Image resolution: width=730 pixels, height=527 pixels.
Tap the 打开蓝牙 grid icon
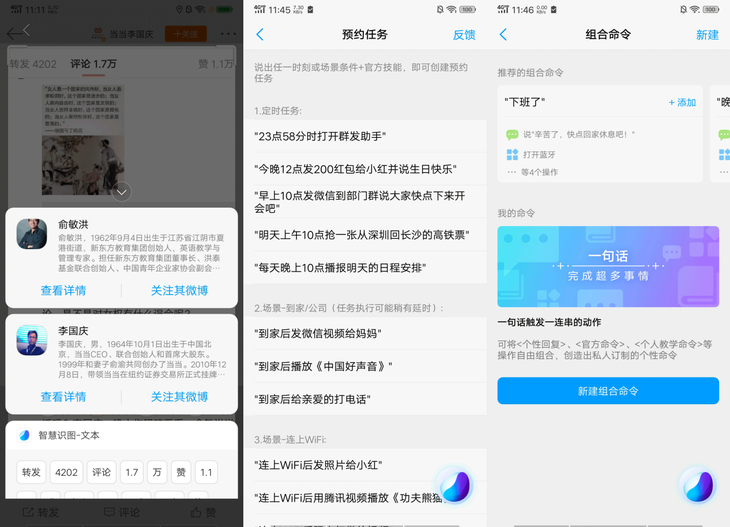point(512,155)
